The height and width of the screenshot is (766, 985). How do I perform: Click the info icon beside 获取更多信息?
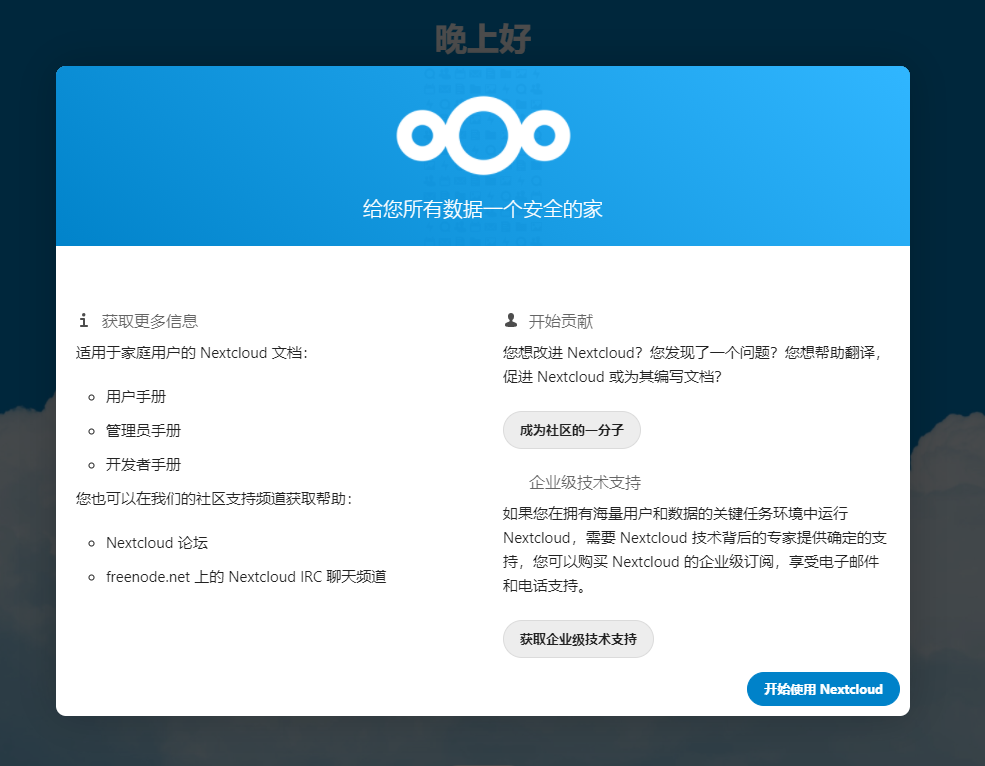coord(84,320)
